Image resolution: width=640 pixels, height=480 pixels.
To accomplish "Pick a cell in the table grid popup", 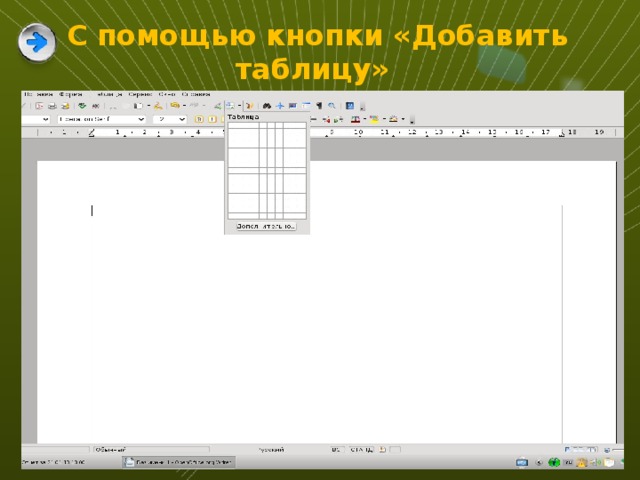I will 267,171.
